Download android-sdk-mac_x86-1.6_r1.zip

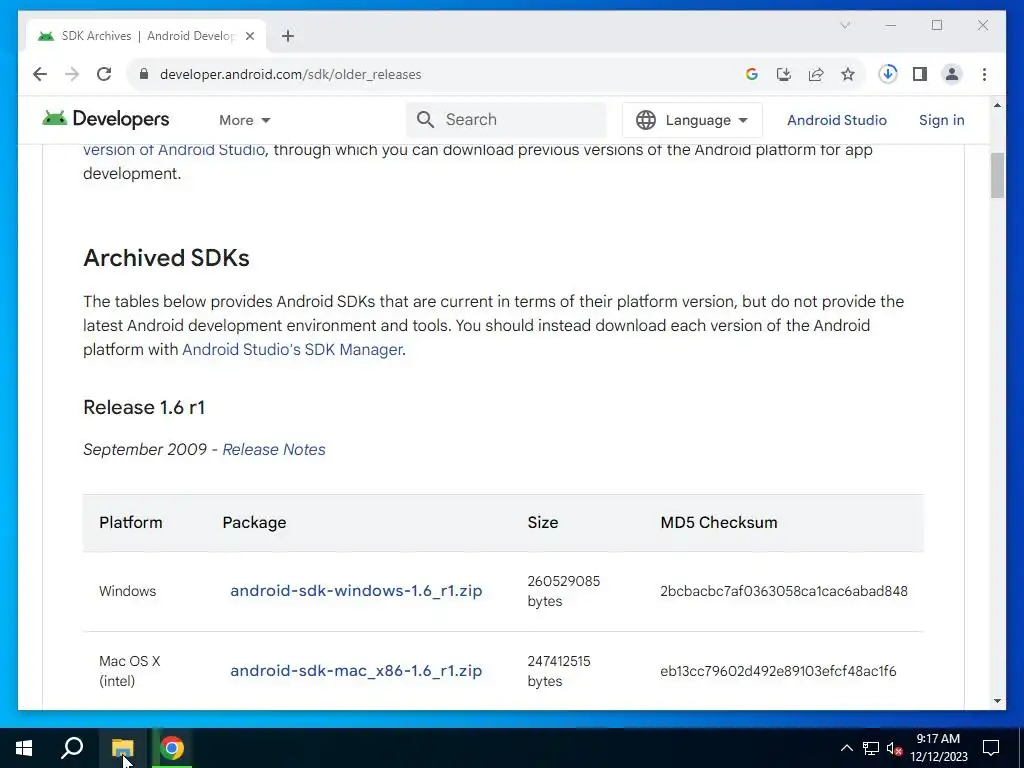[x=356, y=671]
